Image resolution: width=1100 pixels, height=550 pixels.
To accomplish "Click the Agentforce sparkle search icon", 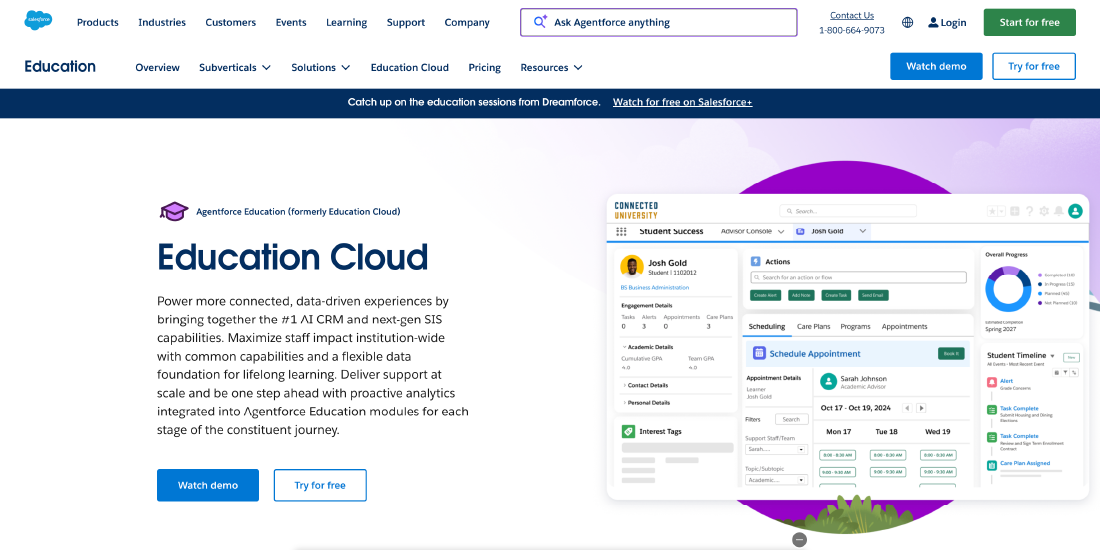I will pyautogui.click(x=540, y=22).
